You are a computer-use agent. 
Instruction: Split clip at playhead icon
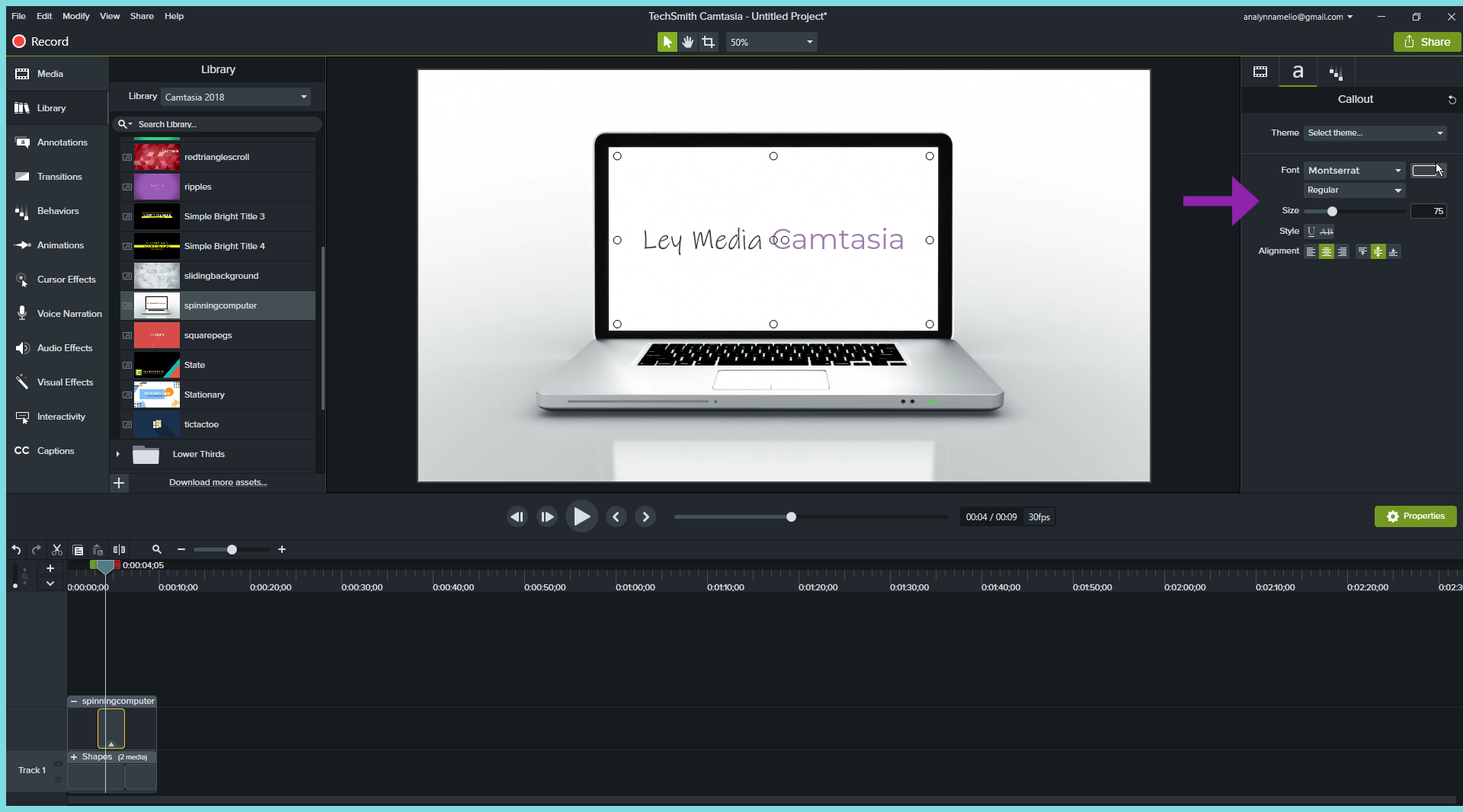[119, 549]
